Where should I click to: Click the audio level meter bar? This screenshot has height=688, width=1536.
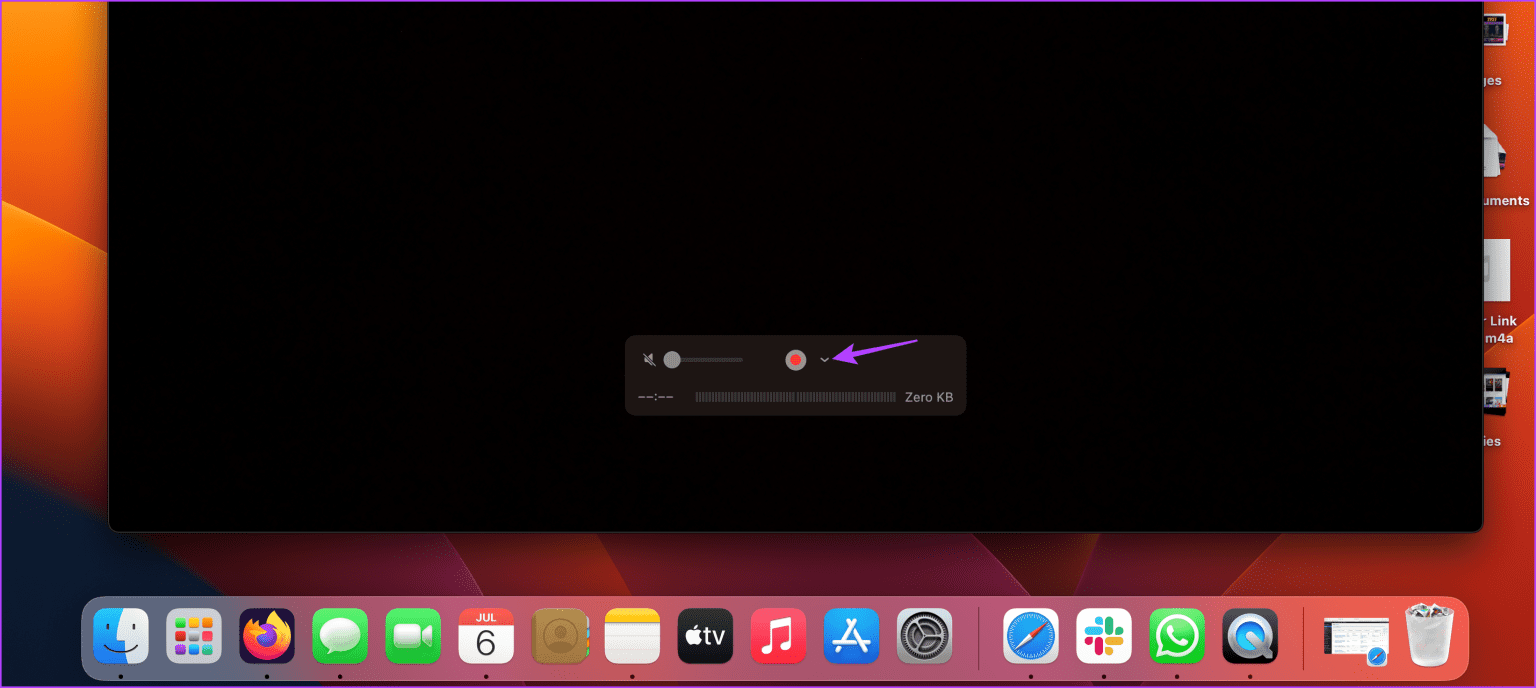coord(795,397)
